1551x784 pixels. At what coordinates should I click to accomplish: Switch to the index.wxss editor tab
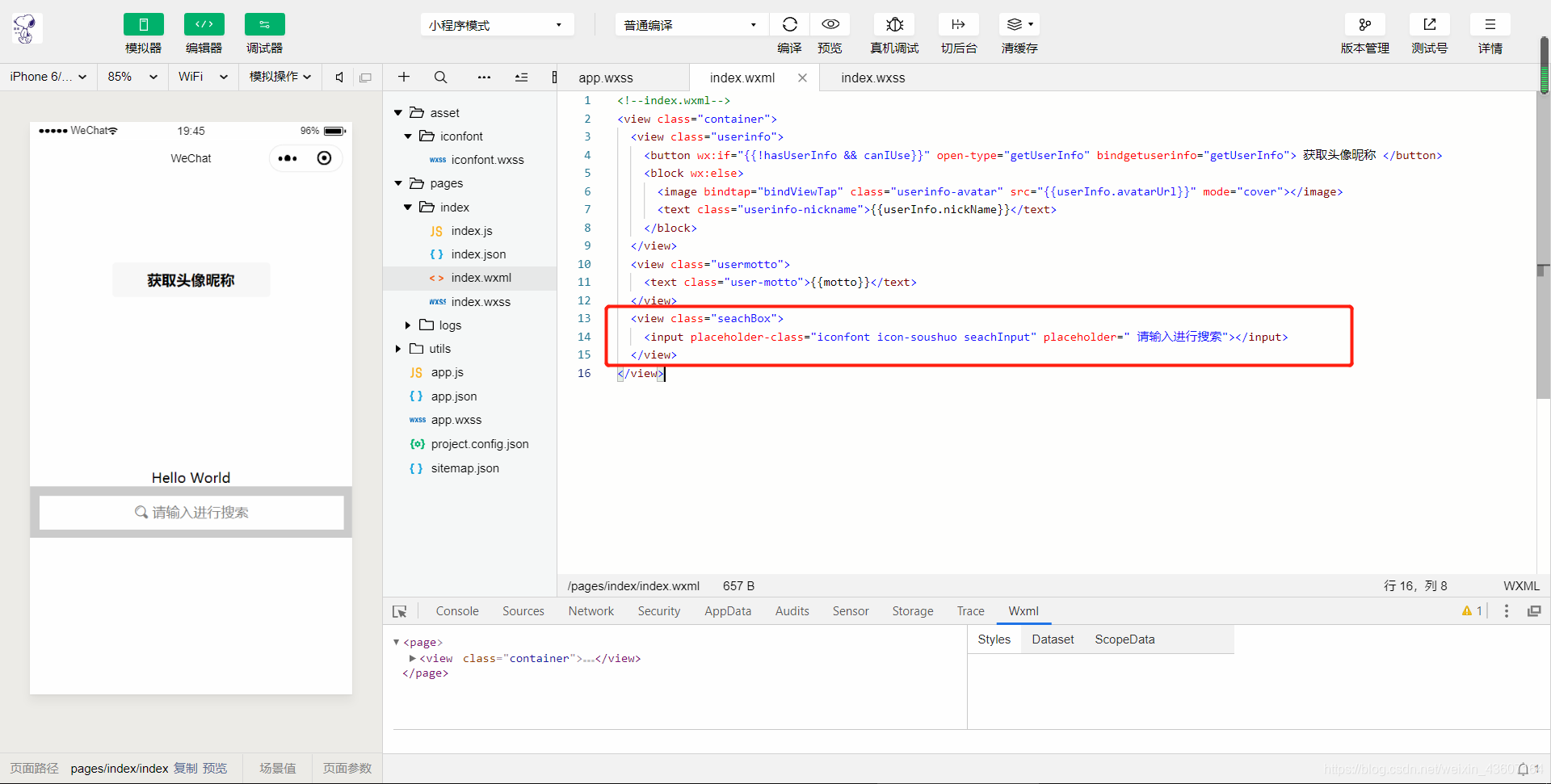tap(872, 78)
